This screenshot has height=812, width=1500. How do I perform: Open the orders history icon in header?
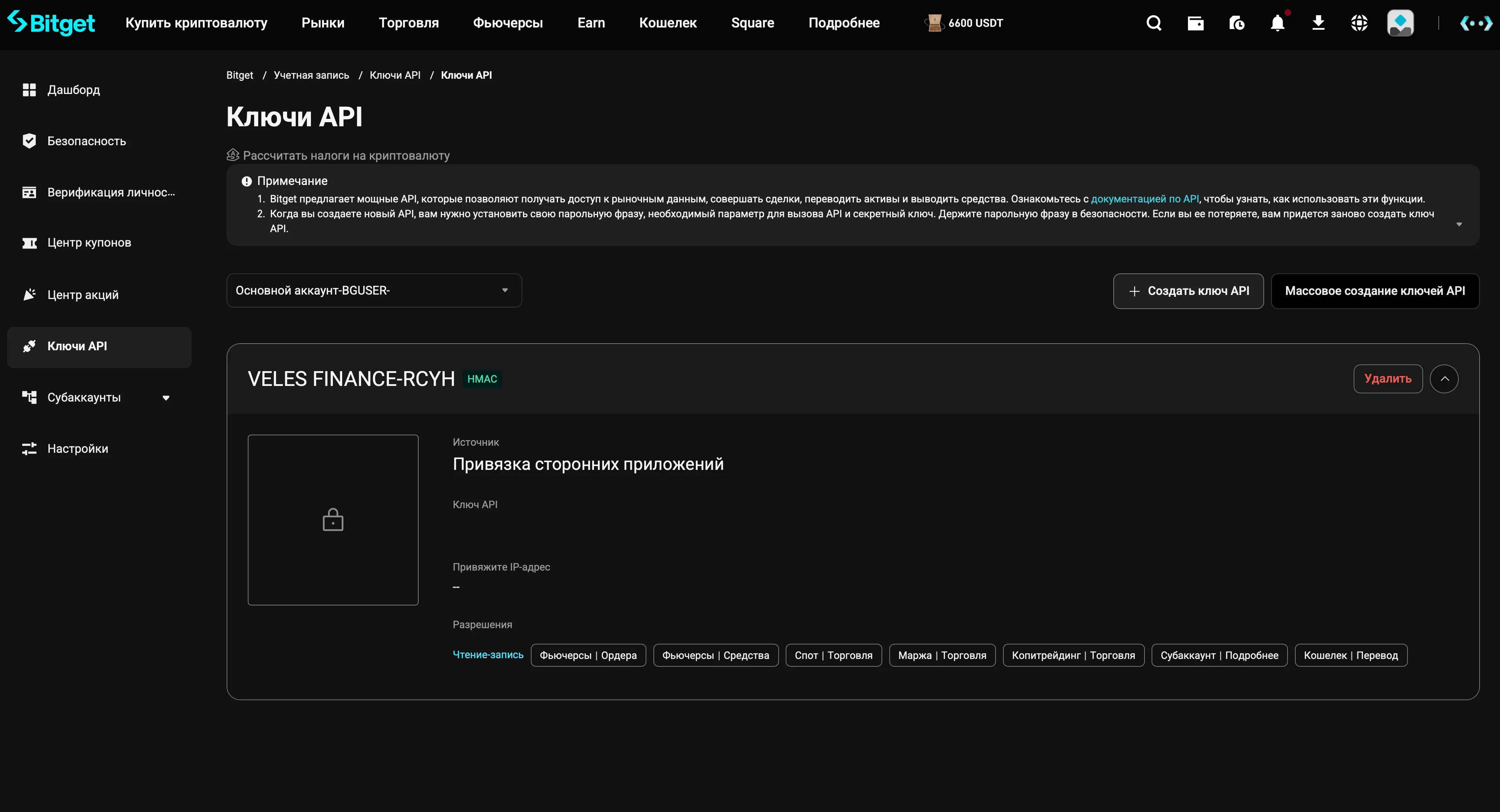coord(1237,23)
